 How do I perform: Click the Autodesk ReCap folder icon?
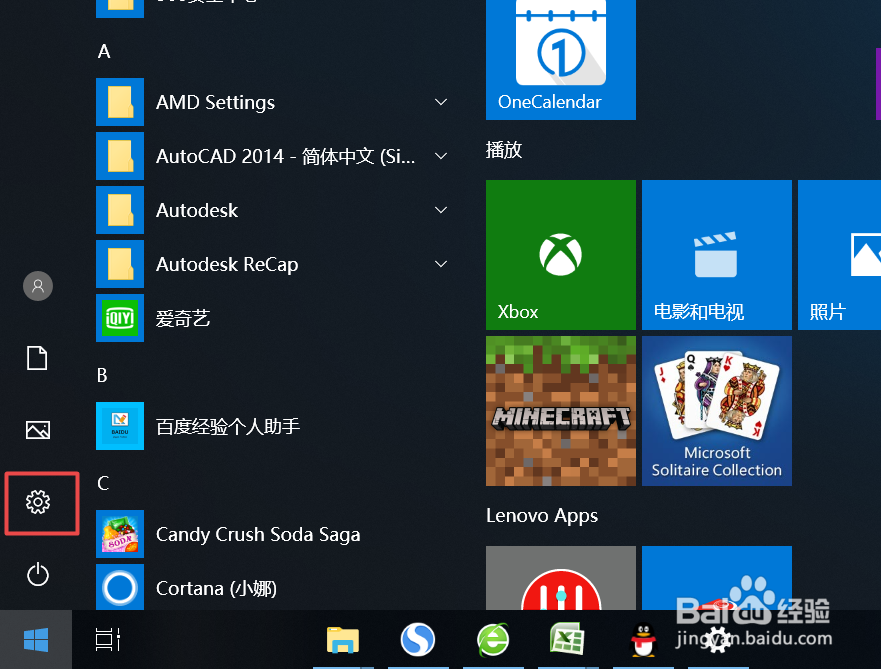point(120,264)
